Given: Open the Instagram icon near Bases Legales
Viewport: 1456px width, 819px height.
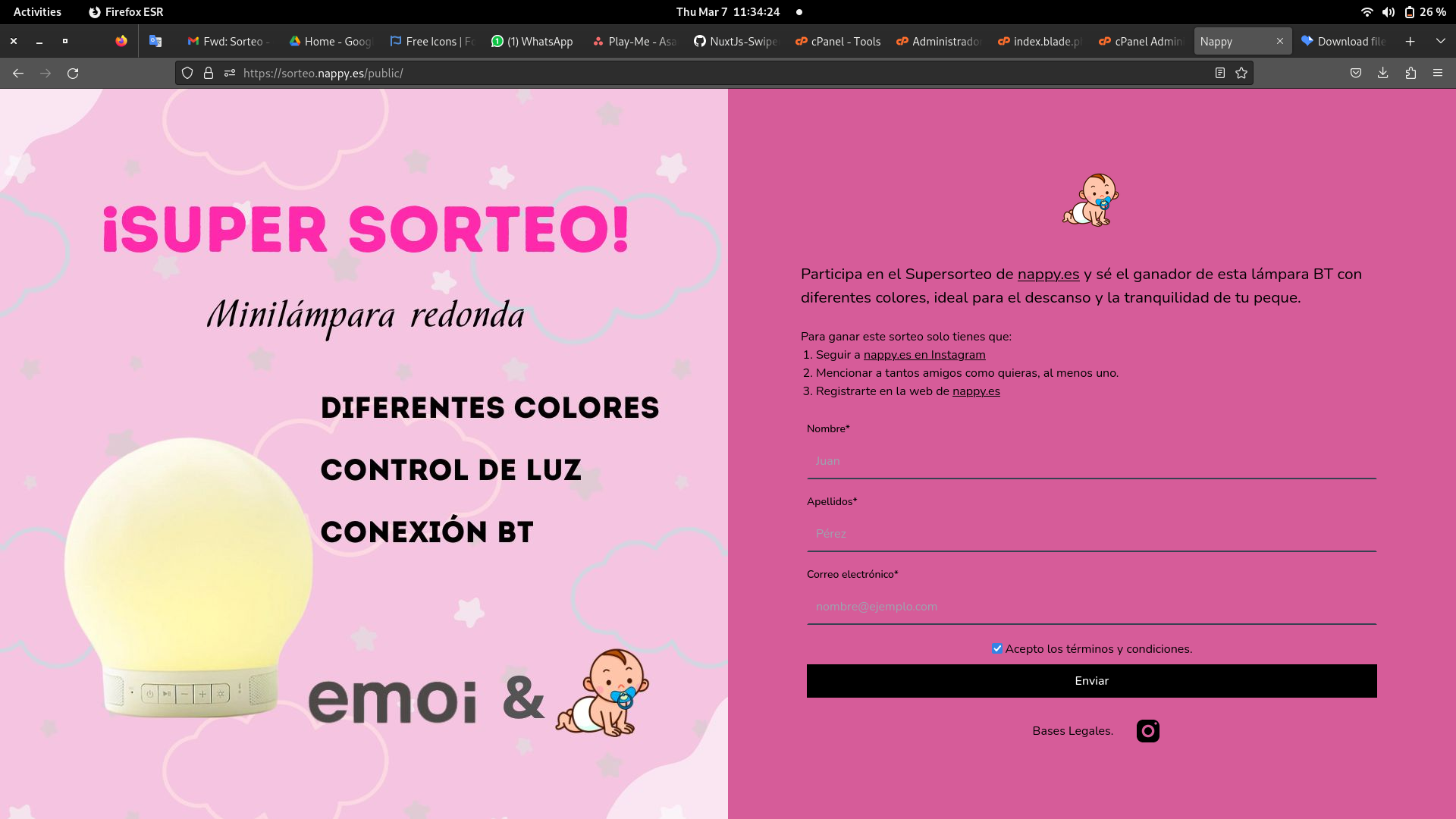Looking at the screenshot, I should point(1147,730).
